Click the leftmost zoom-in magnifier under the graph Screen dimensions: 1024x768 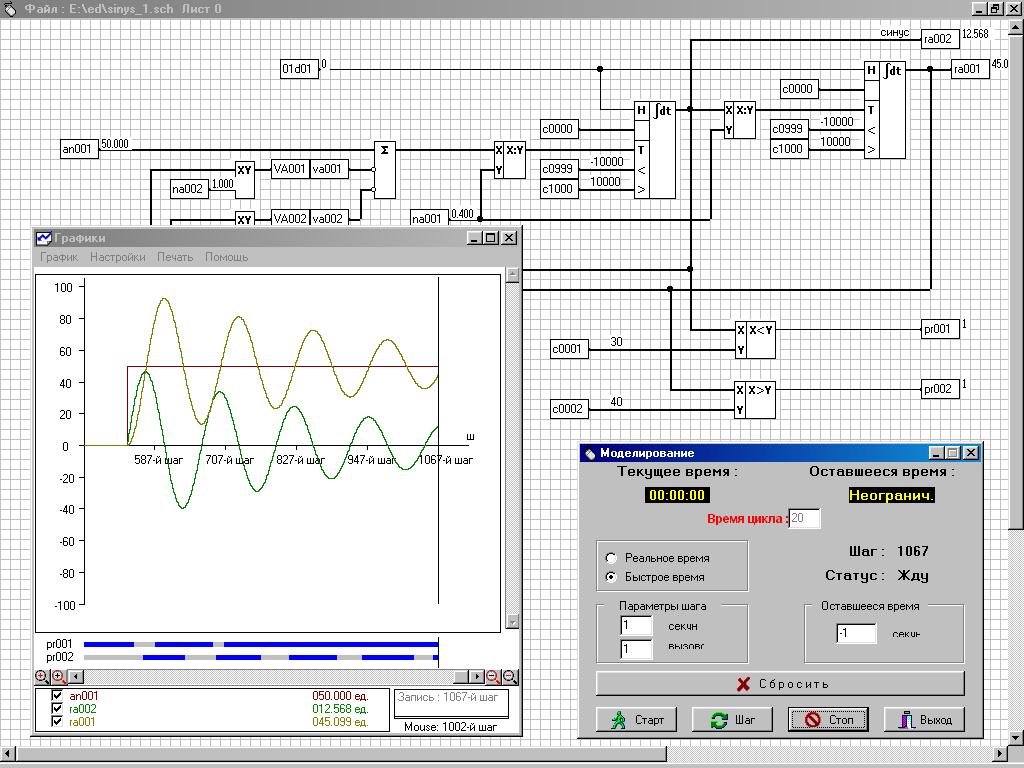click(x=42, y=677)
